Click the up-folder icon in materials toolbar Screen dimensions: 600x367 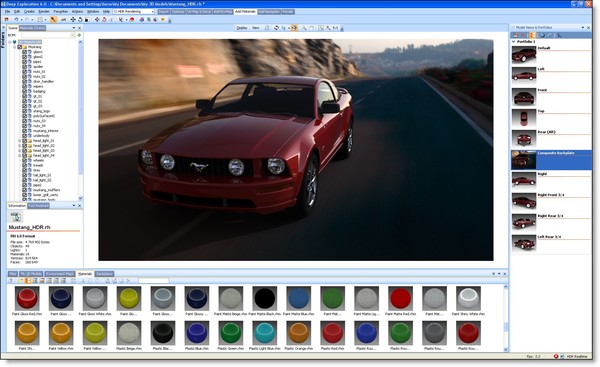pos(11,281)
